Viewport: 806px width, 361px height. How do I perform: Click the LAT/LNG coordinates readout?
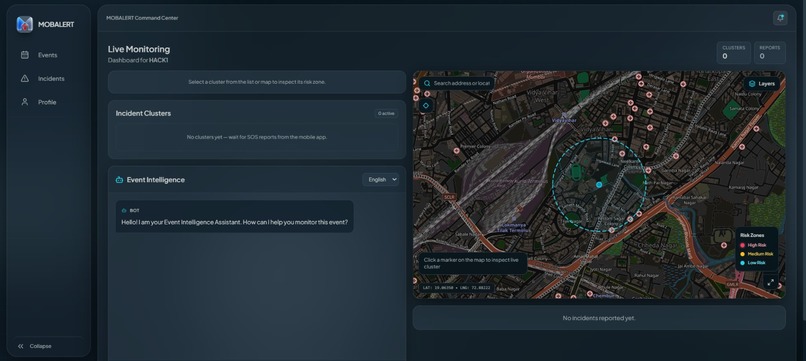click(456, 288)
